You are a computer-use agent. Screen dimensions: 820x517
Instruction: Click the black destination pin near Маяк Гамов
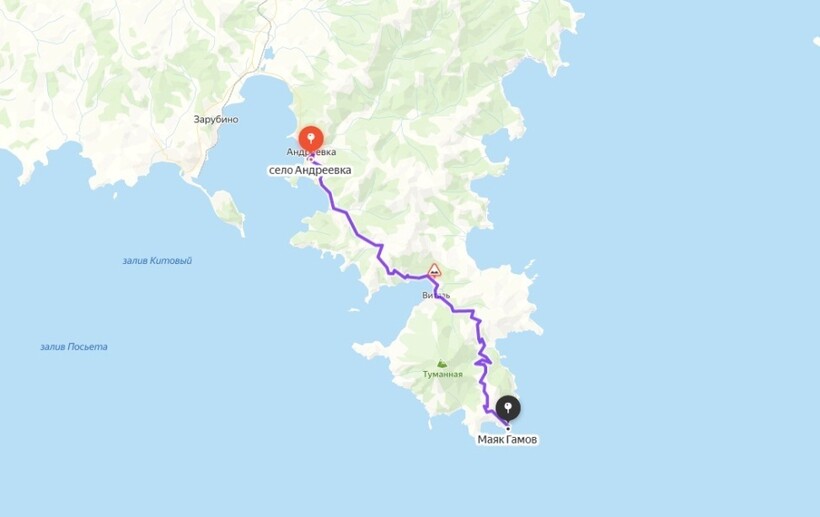pyautogui.click(x=508, y=408)
